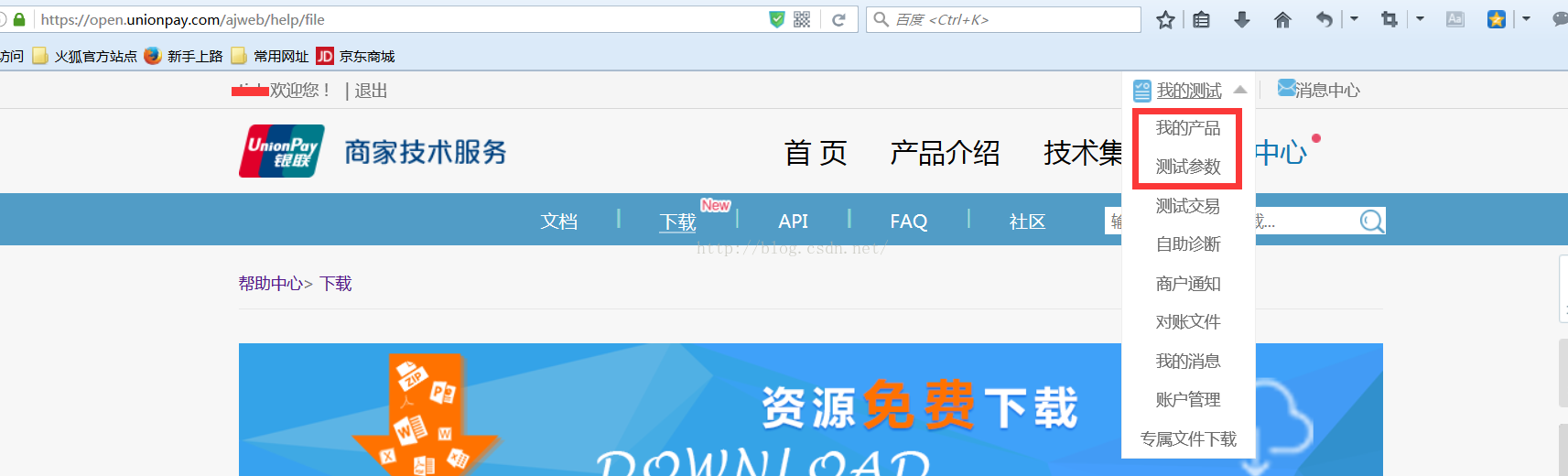Viewport: 1568px width, 476px height.
Task: Open 消息中心 message center
Action: coord(1319,90)
